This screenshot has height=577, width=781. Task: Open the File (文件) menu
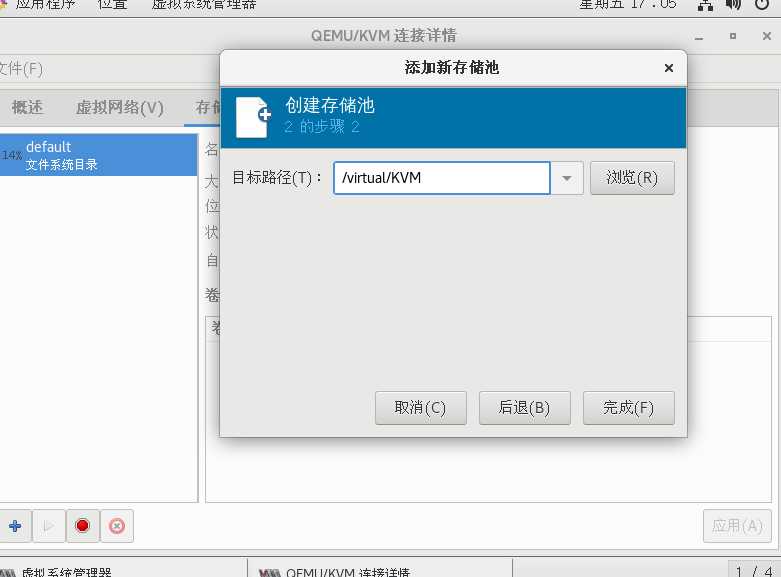pos(21,69)
